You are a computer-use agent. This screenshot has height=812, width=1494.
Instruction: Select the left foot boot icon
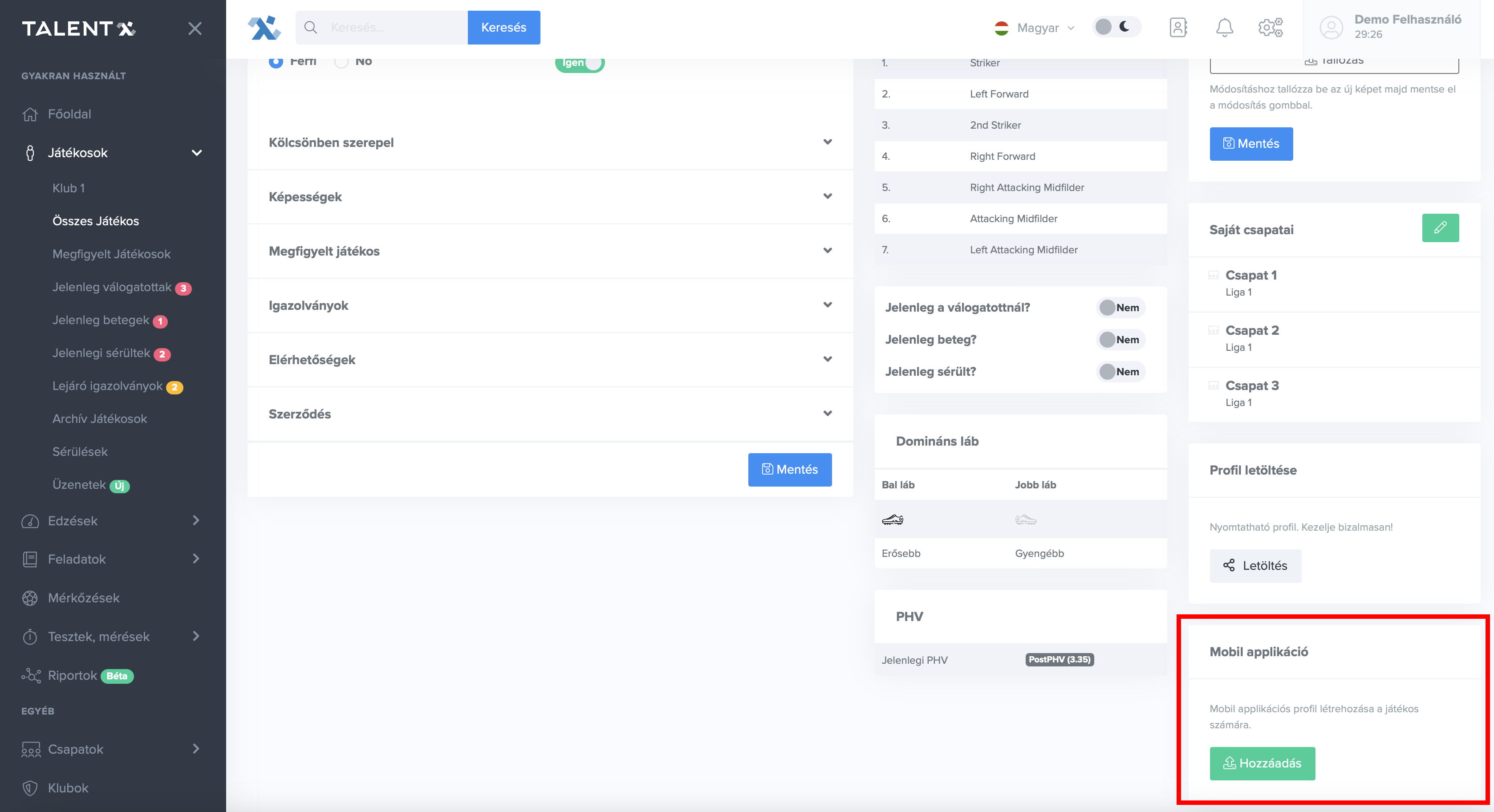(x=892, y=520)
